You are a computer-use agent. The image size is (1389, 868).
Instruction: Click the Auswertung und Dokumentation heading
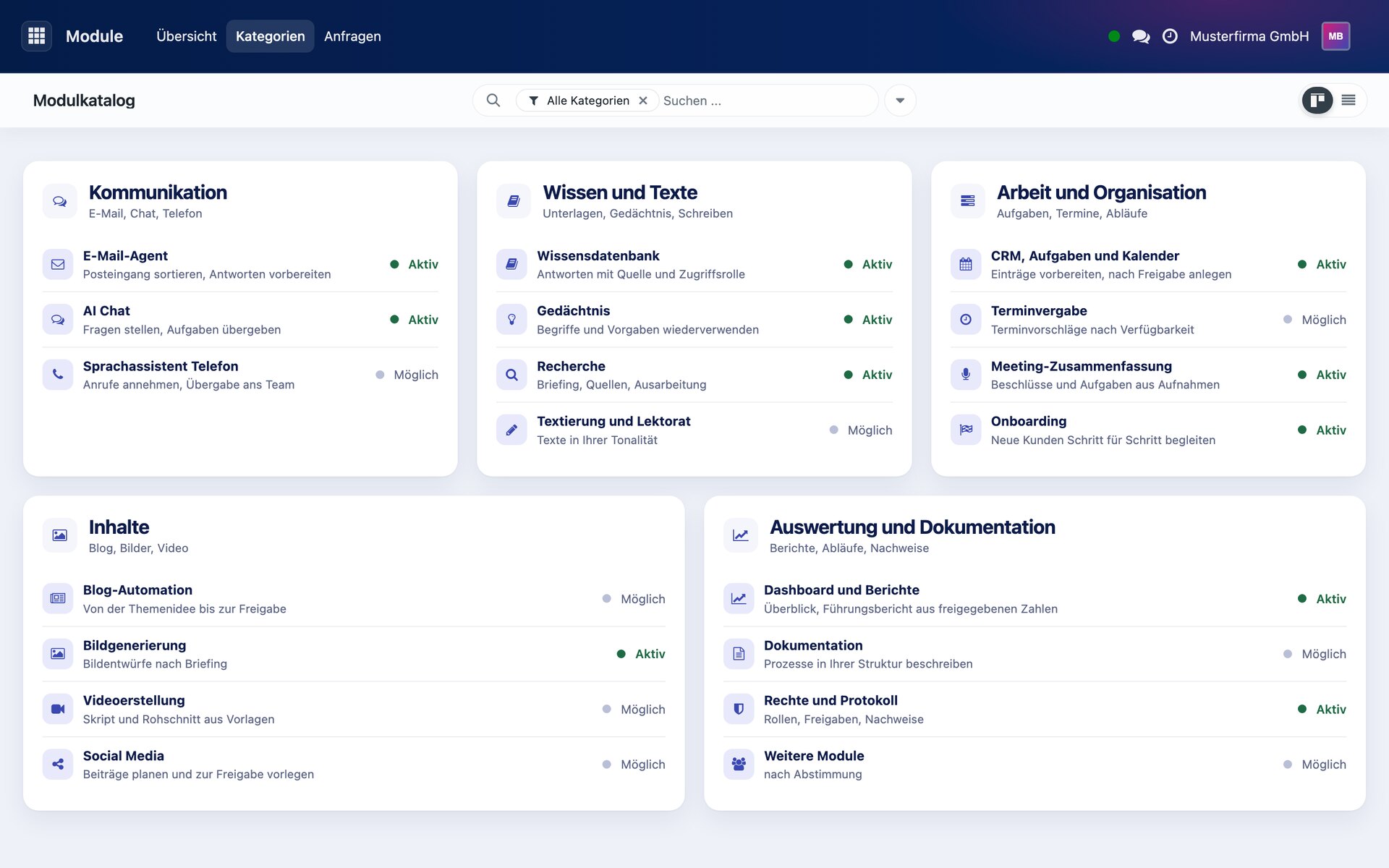tap(912, 527)
